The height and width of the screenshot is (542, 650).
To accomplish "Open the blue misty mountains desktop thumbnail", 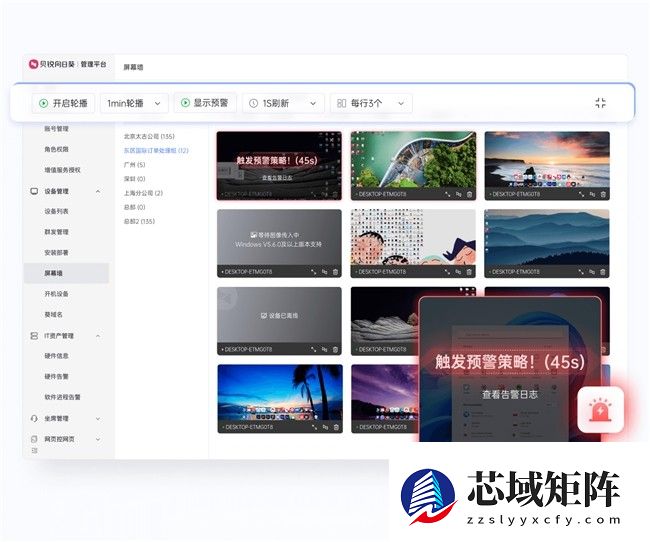I will (547, 237).
